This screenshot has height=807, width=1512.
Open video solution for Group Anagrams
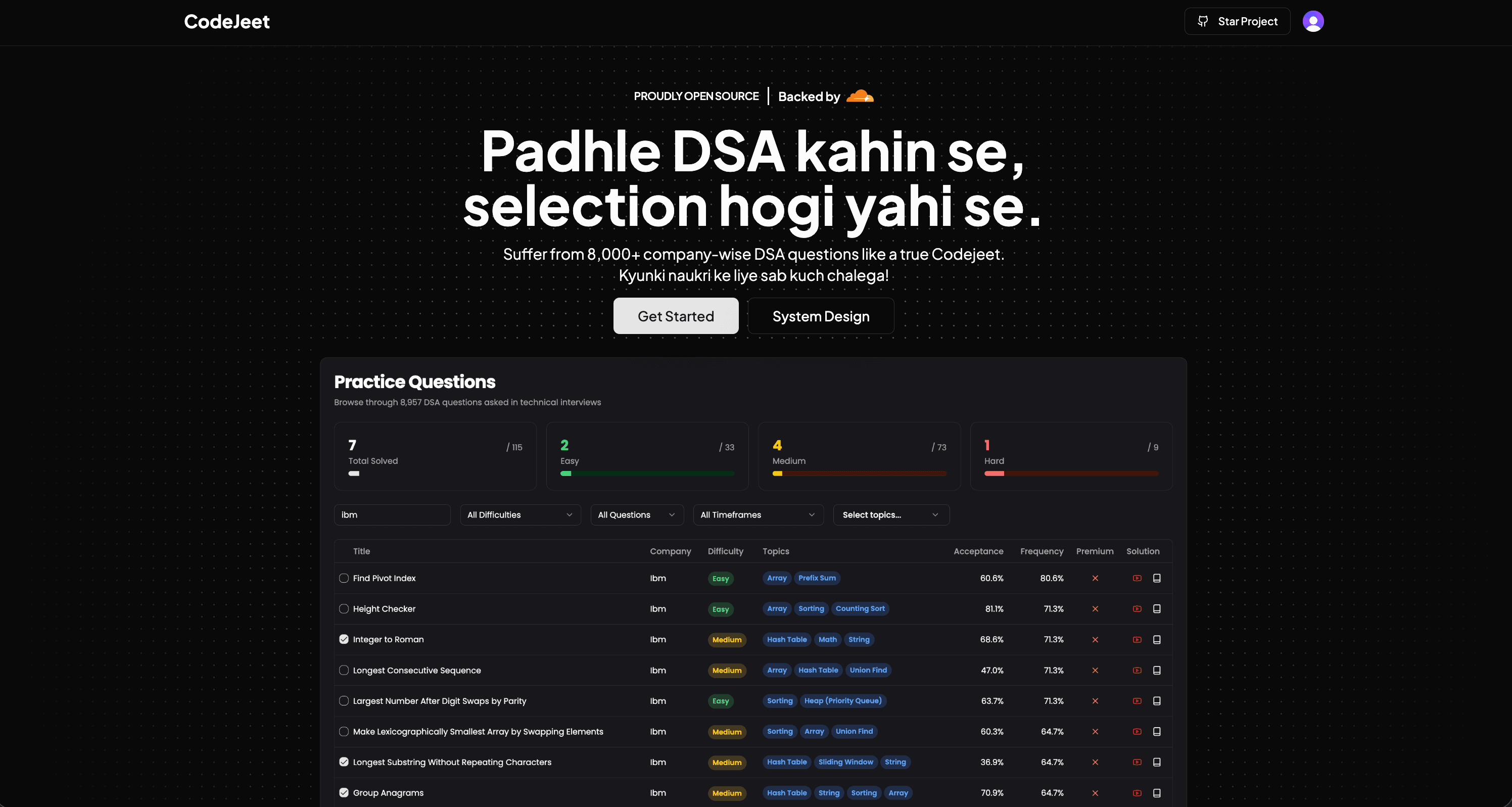click(x=1137, y=793)
